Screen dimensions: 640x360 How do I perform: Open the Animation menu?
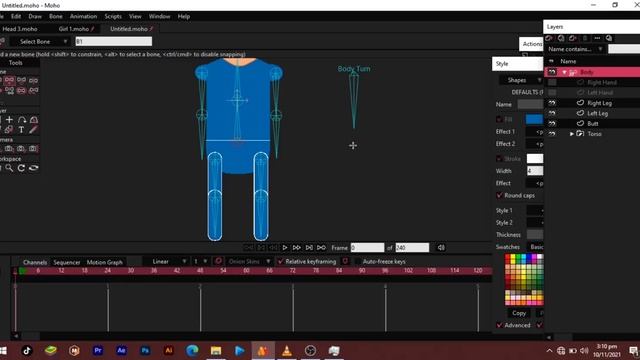pyautogui.click(x=83, y=16)
